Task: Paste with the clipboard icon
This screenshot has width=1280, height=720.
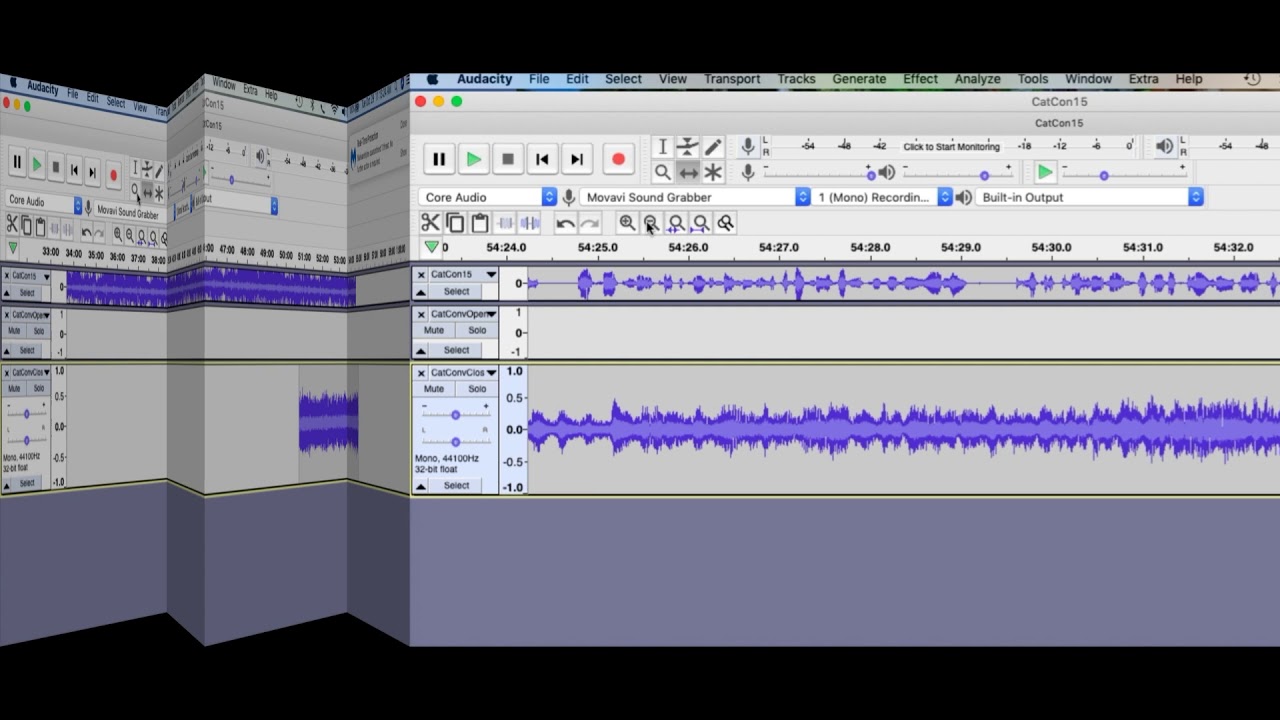Action: pyautogui.click(x=480, y=223)
